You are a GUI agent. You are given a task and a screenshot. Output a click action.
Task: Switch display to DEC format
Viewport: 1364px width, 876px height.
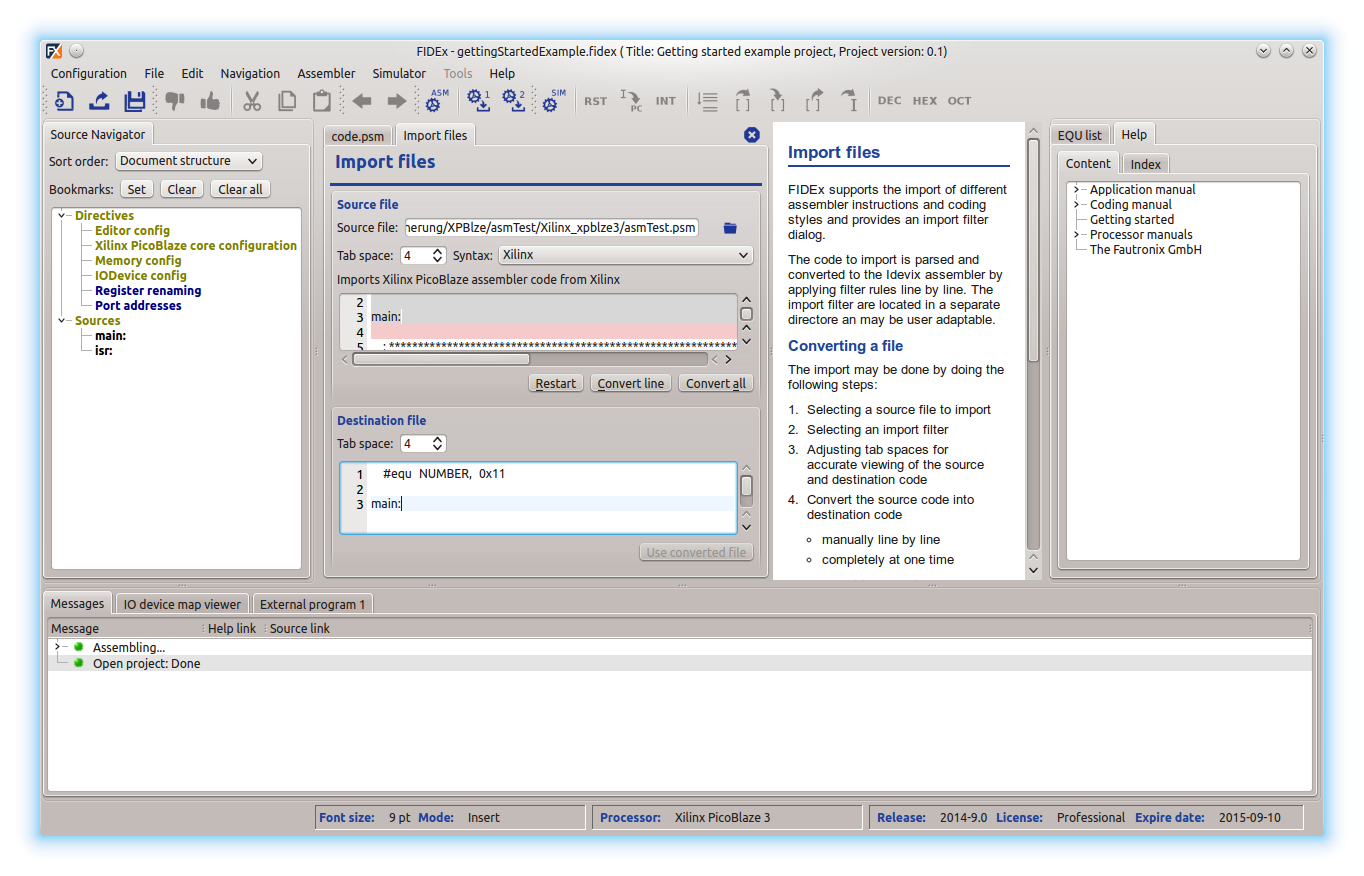889,101
